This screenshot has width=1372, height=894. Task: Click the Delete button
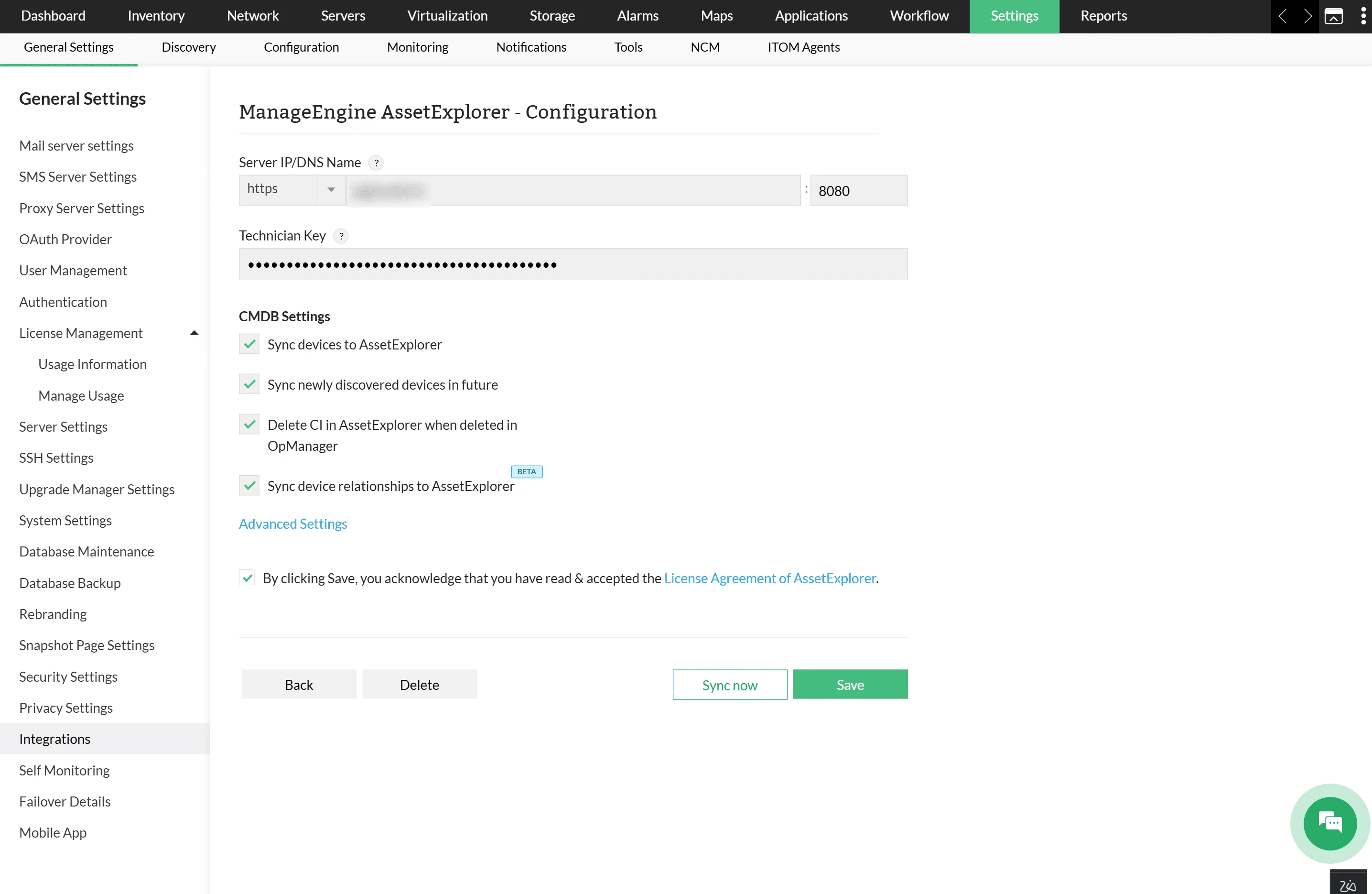tap(419, 685)
